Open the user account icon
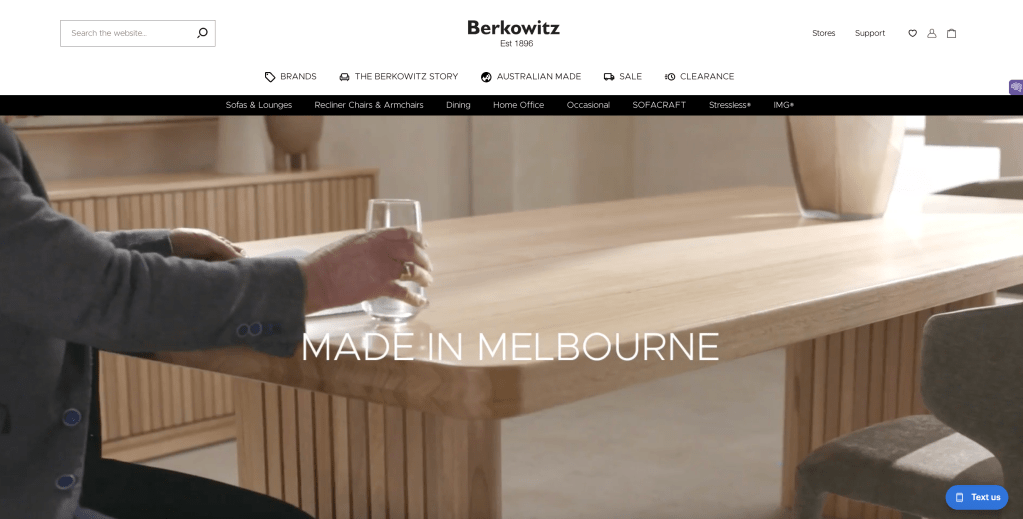 coord(932,33)
